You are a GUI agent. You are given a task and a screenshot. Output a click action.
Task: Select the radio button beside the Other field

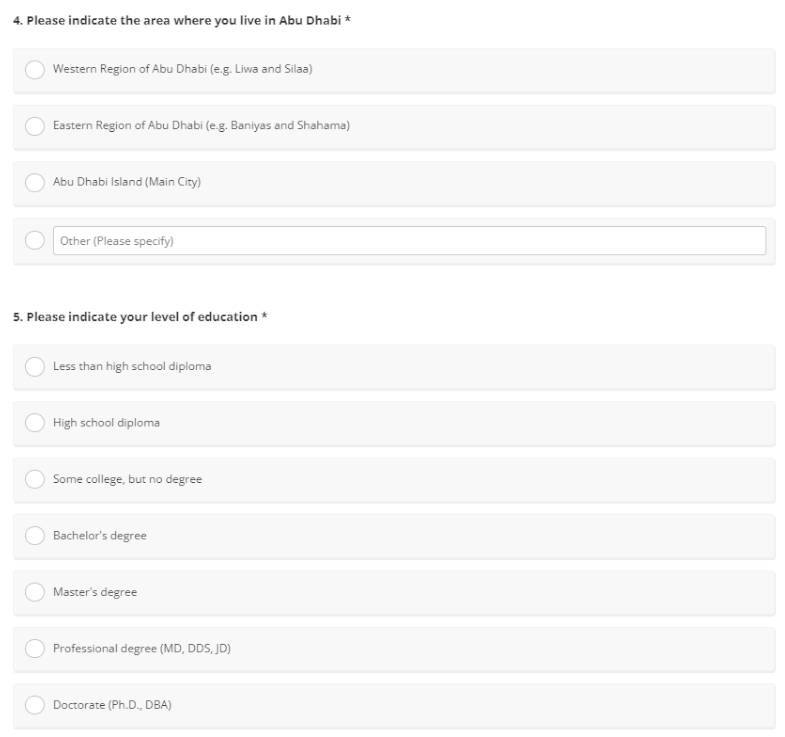(35, 241)
